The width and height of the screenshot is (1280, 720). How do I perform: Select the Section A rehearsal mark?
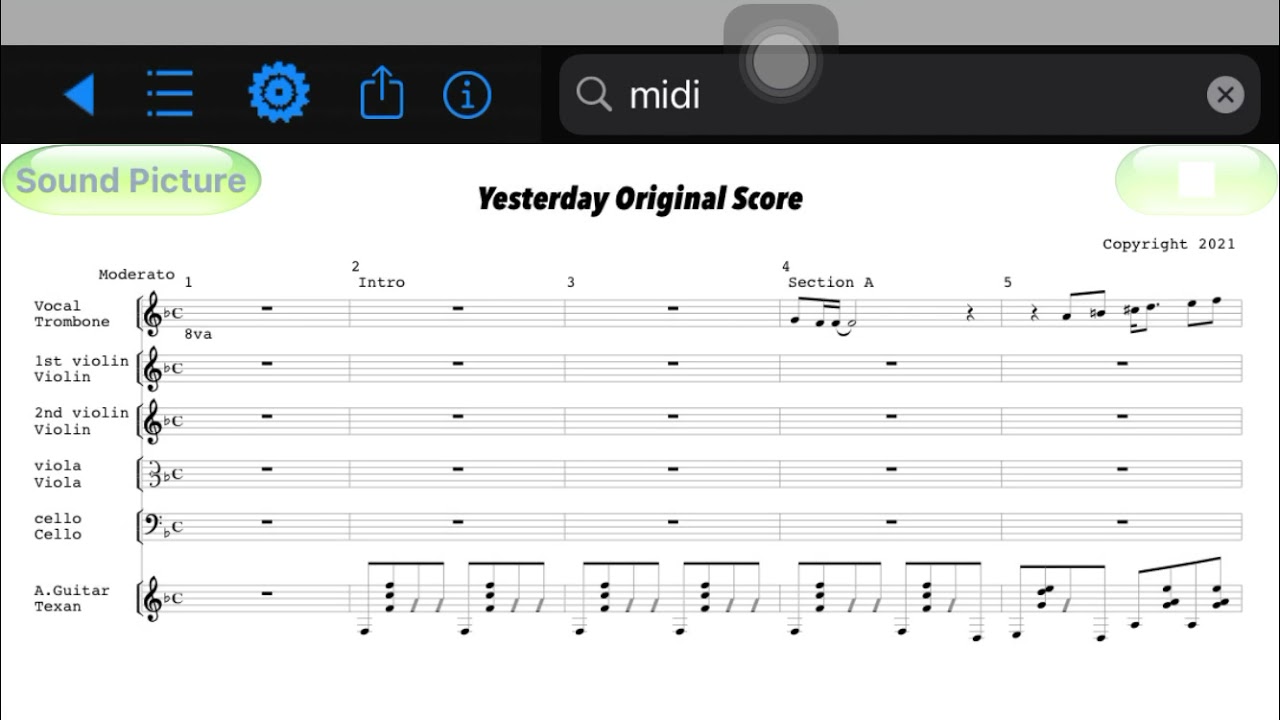(830, 282)
